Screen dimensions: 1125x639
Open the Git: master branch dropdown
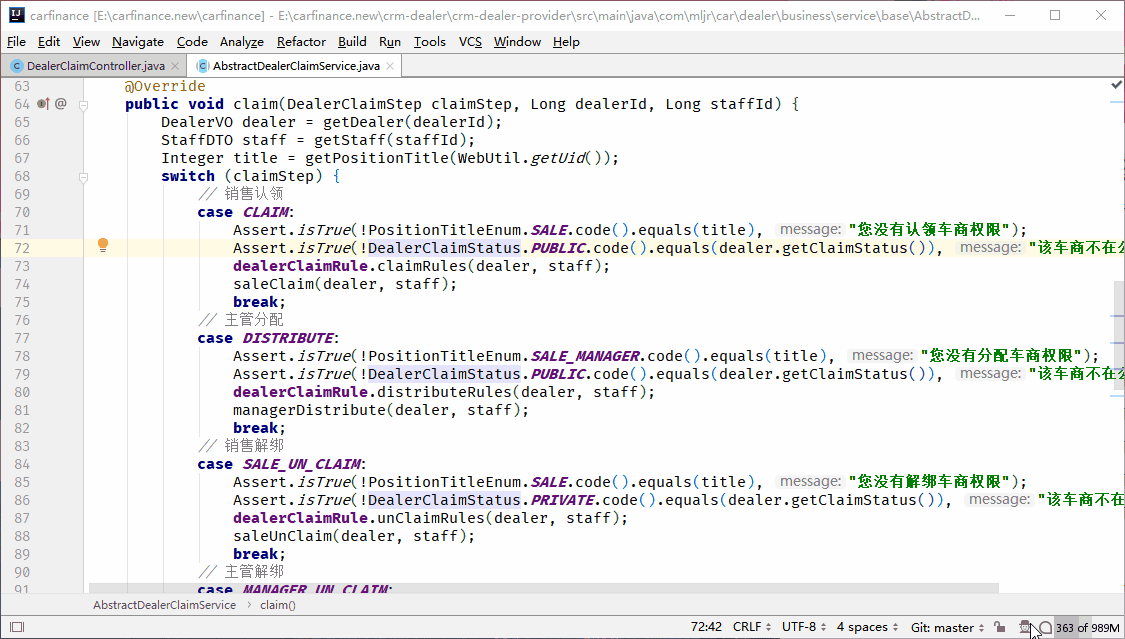(x=947, y=627)
